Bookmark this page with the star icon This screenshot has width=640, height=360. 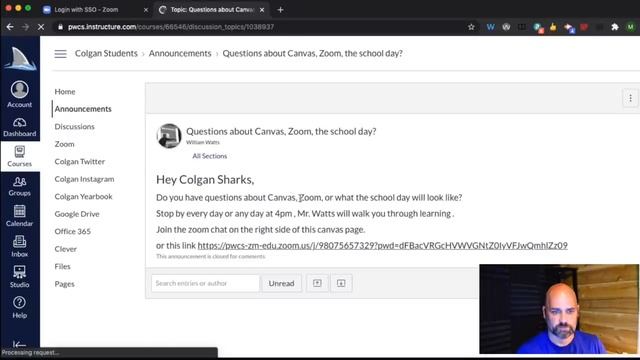click(471, 27)
